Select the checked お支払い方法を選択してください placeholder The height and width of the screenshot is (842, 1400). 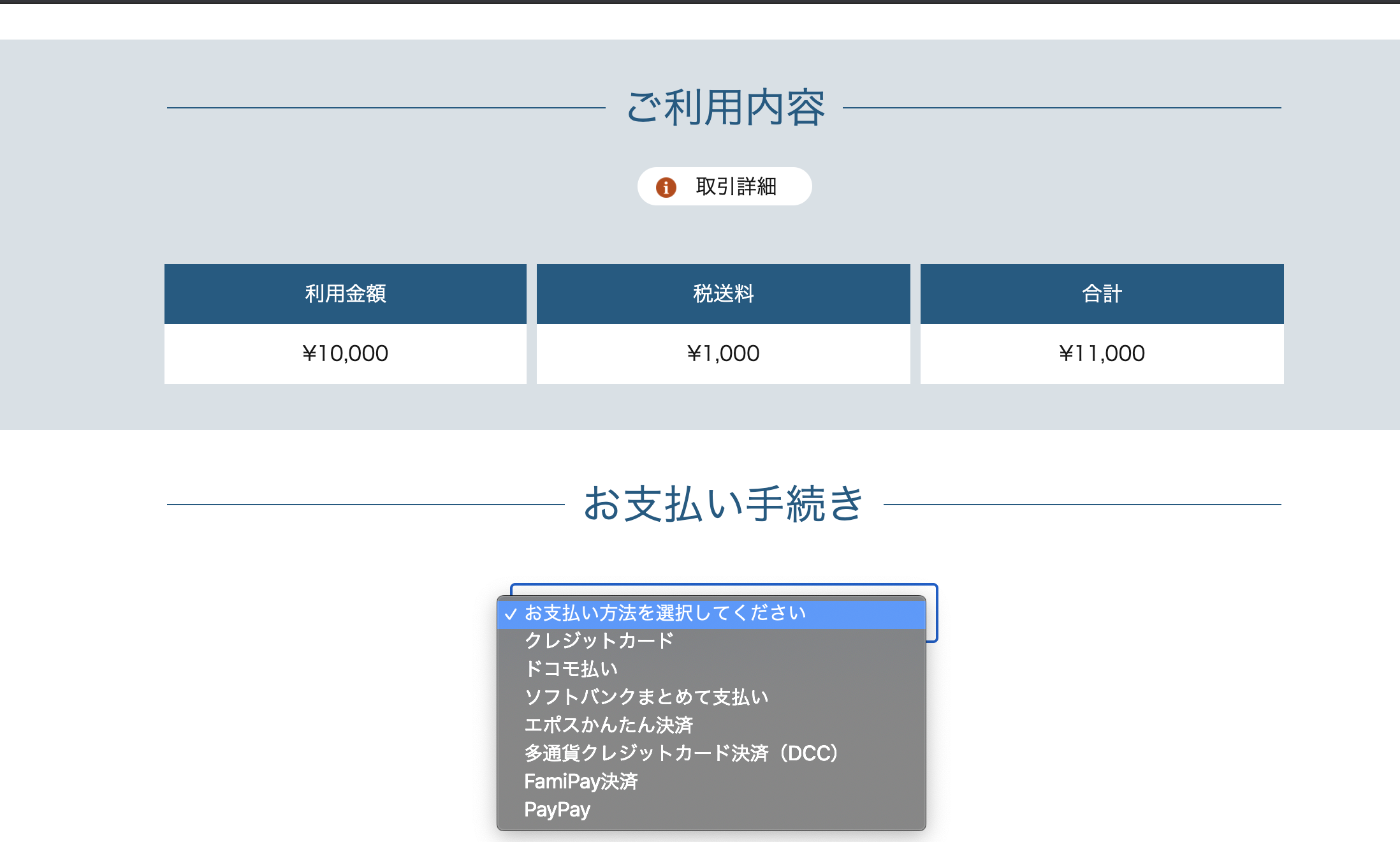(x=665, y=613)
